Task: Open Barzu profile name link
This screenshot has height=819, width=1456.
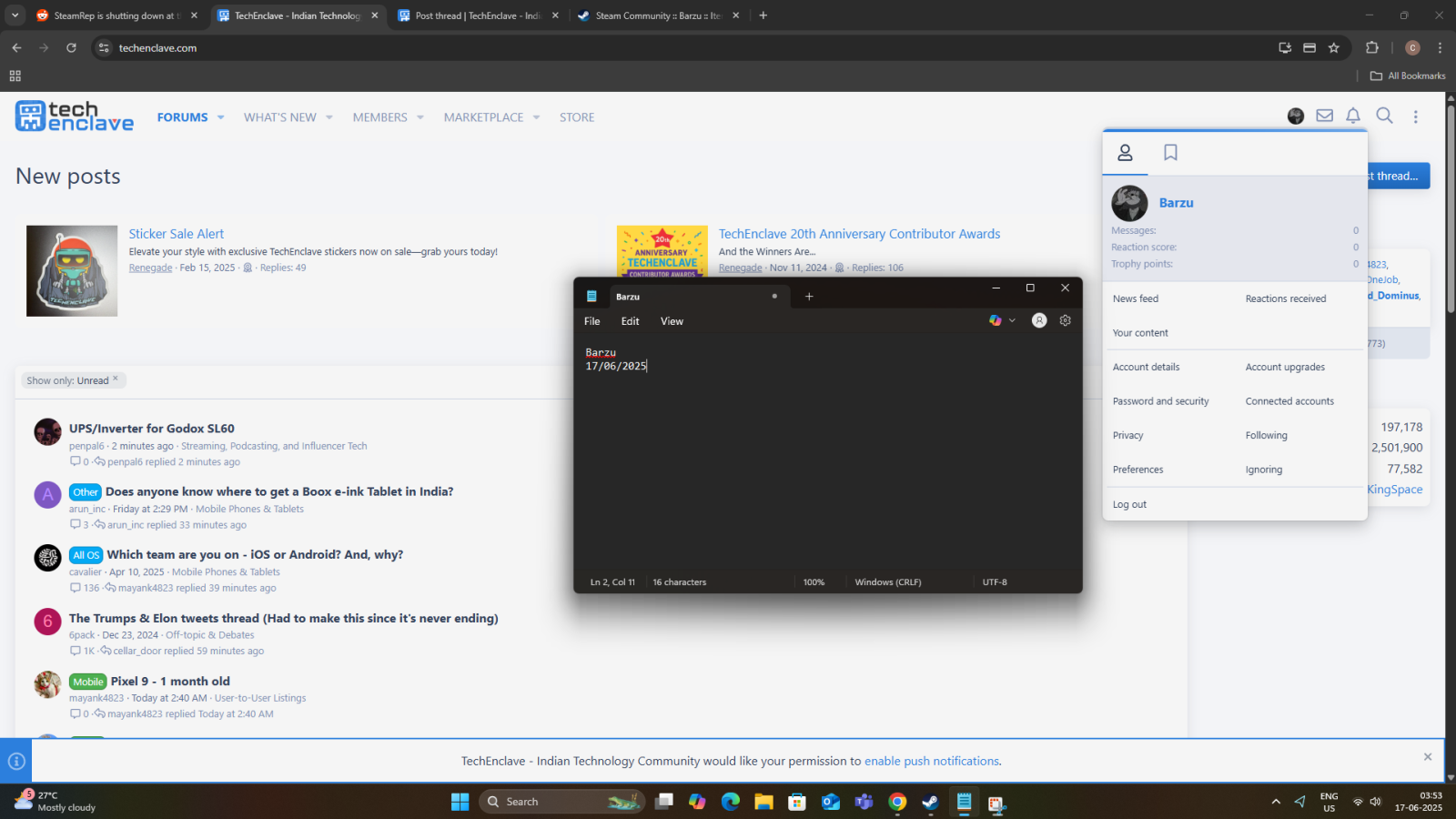Action: click(x=1176, y=203)
